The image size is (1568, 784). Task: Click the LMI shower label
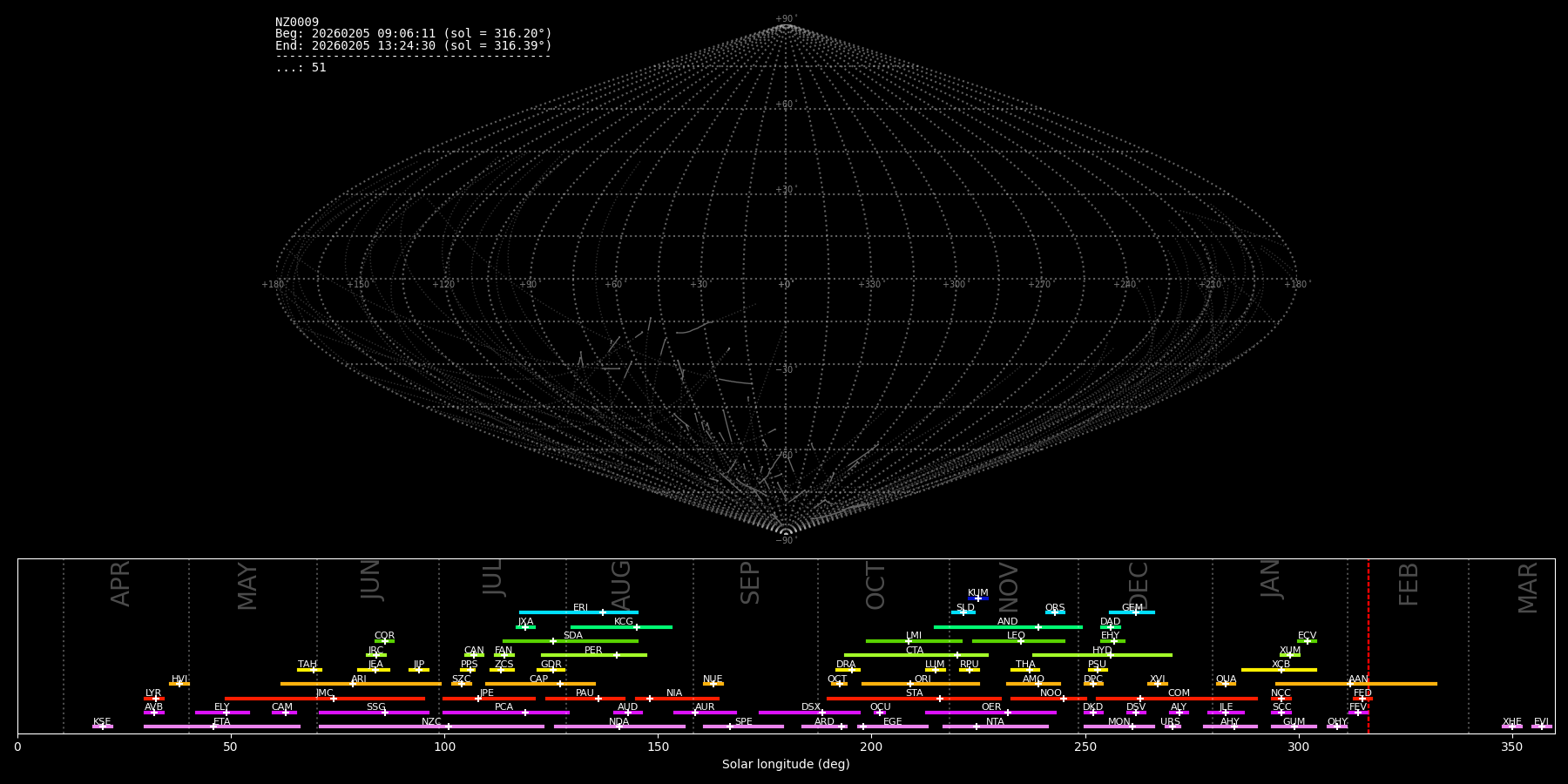point(914,636)
